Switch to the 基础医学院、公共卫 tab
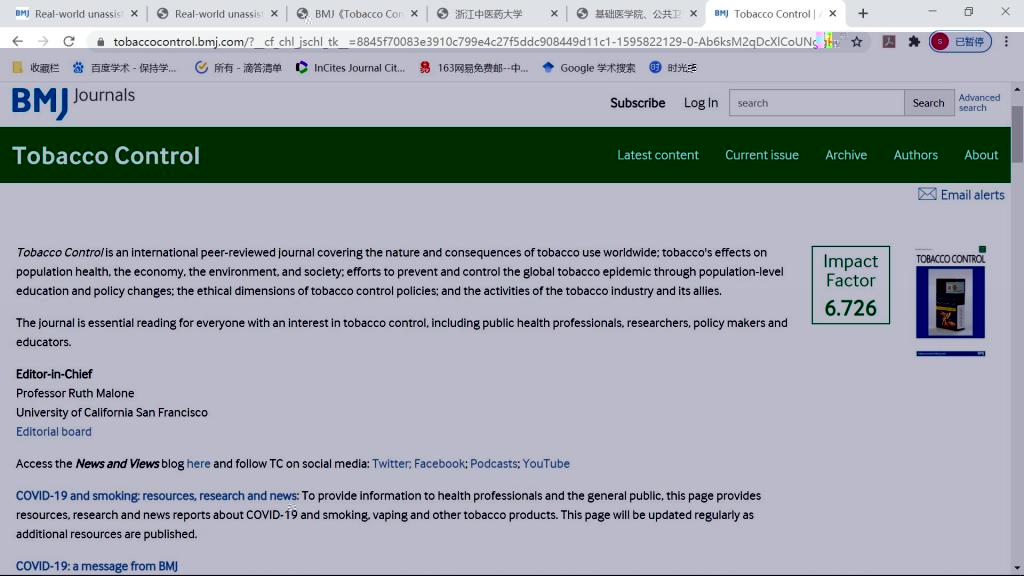Viewport: 1024px width, 576px height. coord(637,14)
